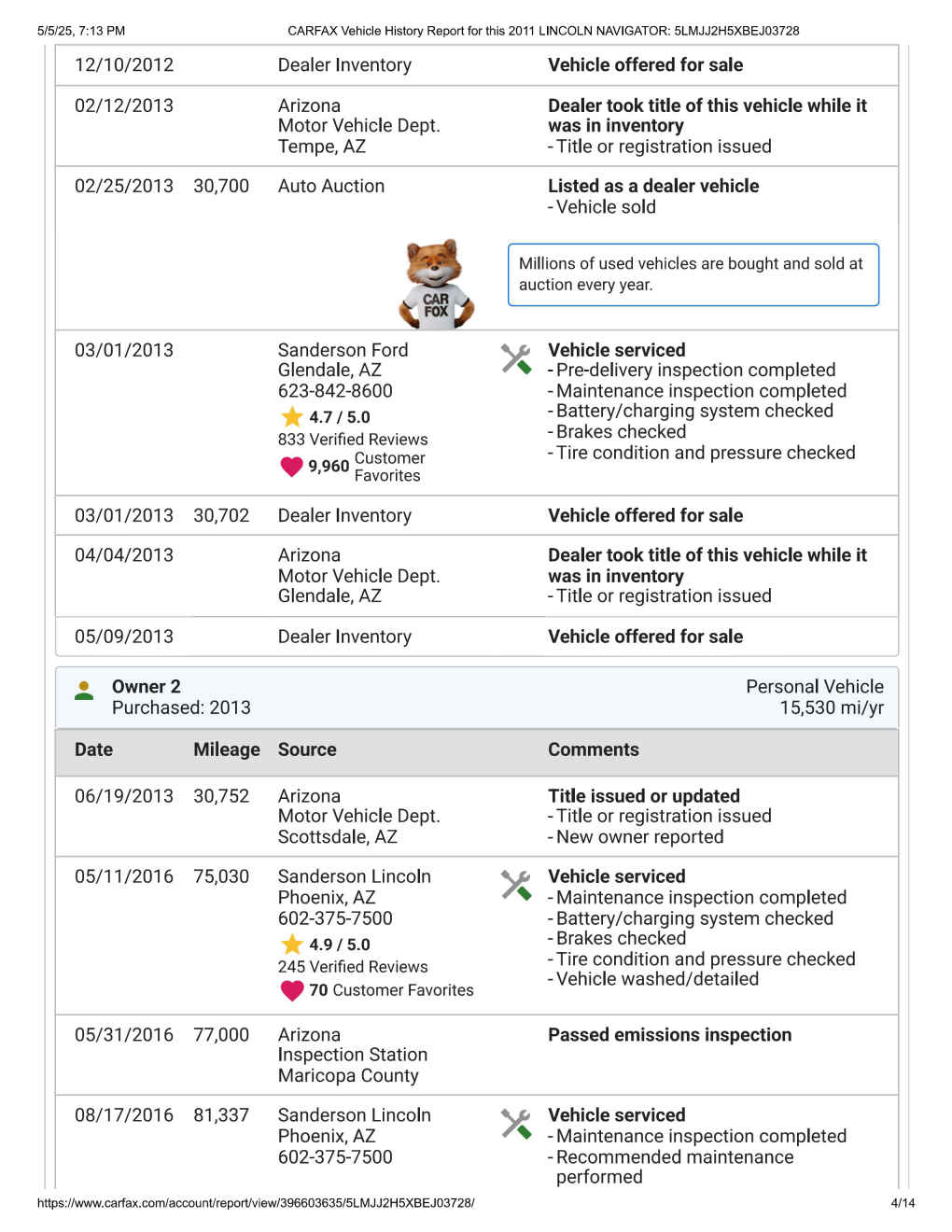Click the yellow star rating 4.7 / 5.0

(292, 416)
